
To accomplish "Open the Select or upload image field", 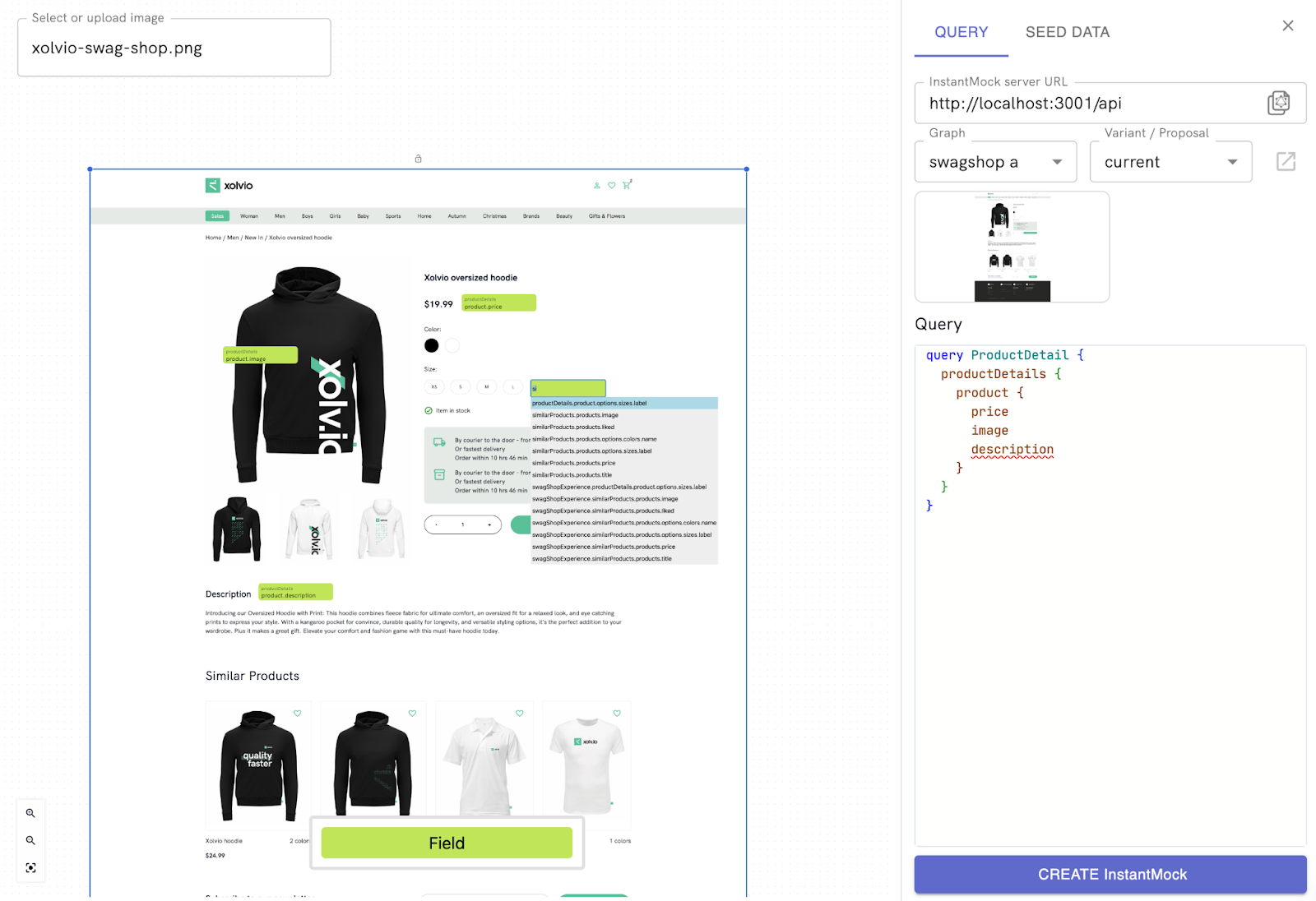I will click(x=174, y=48).
